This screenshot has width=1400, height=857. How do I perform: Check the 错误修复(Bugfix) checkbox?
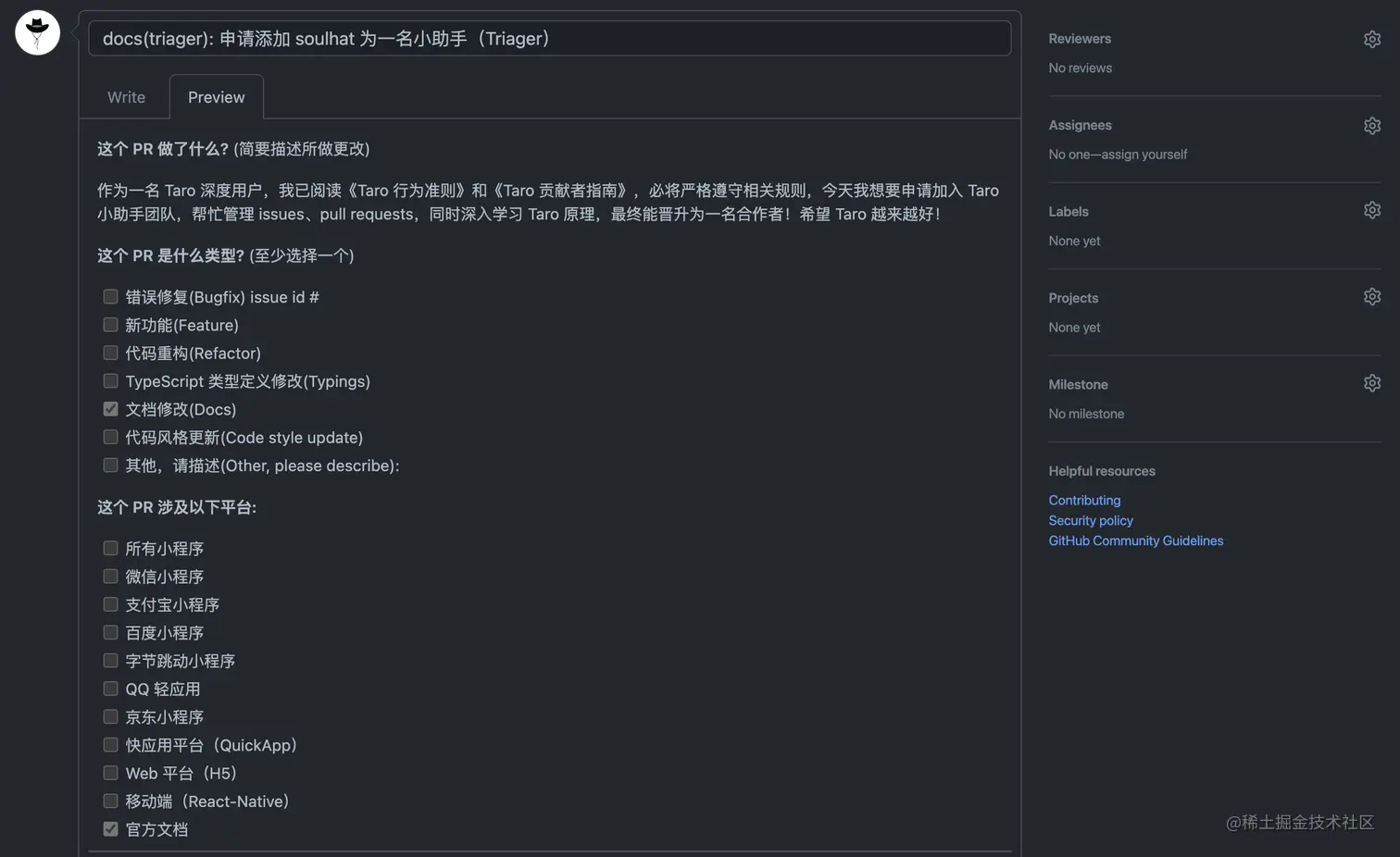tap(110, 296)
